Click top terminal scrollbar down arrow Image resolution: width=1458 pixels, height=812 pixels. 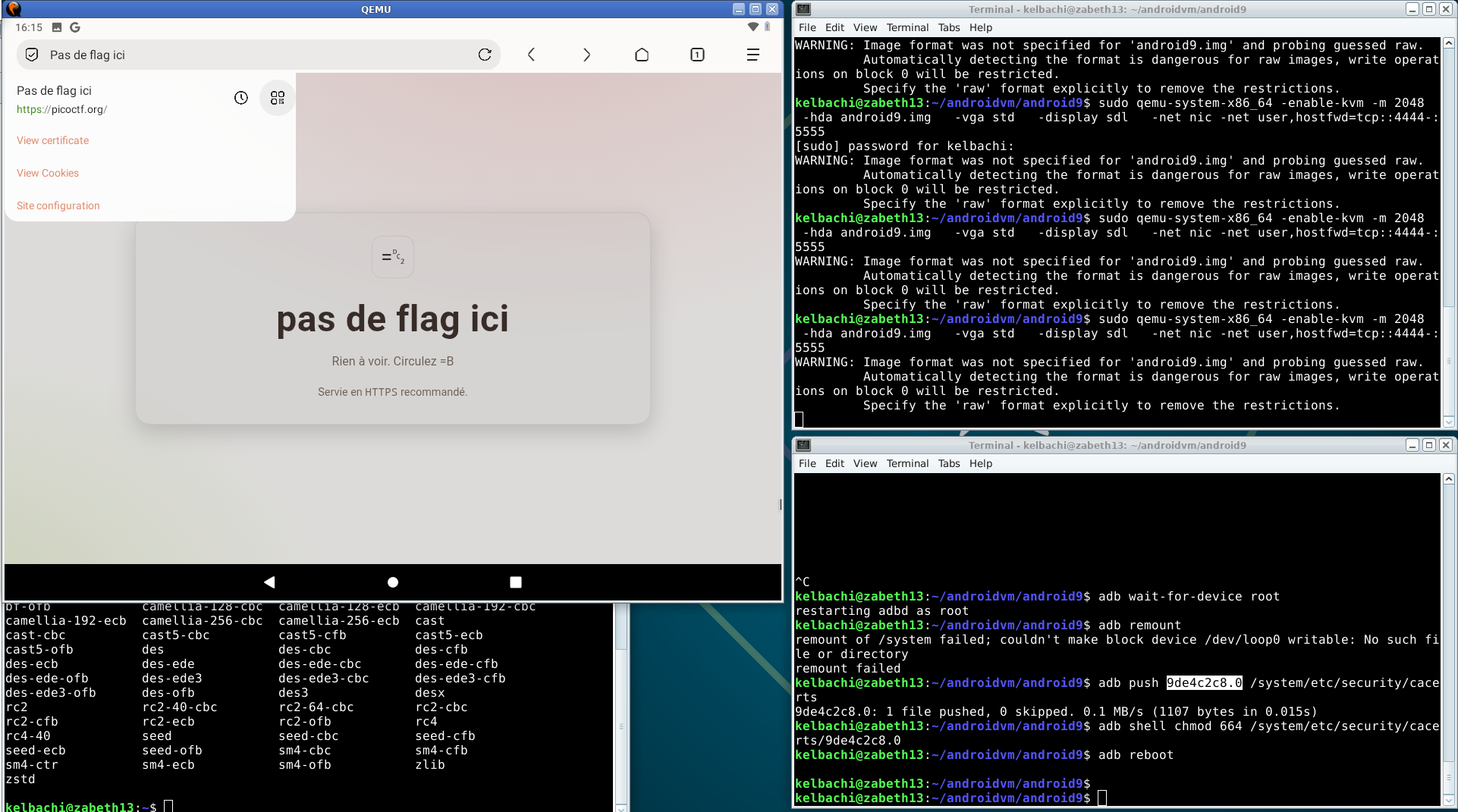tap(1448, 422)
